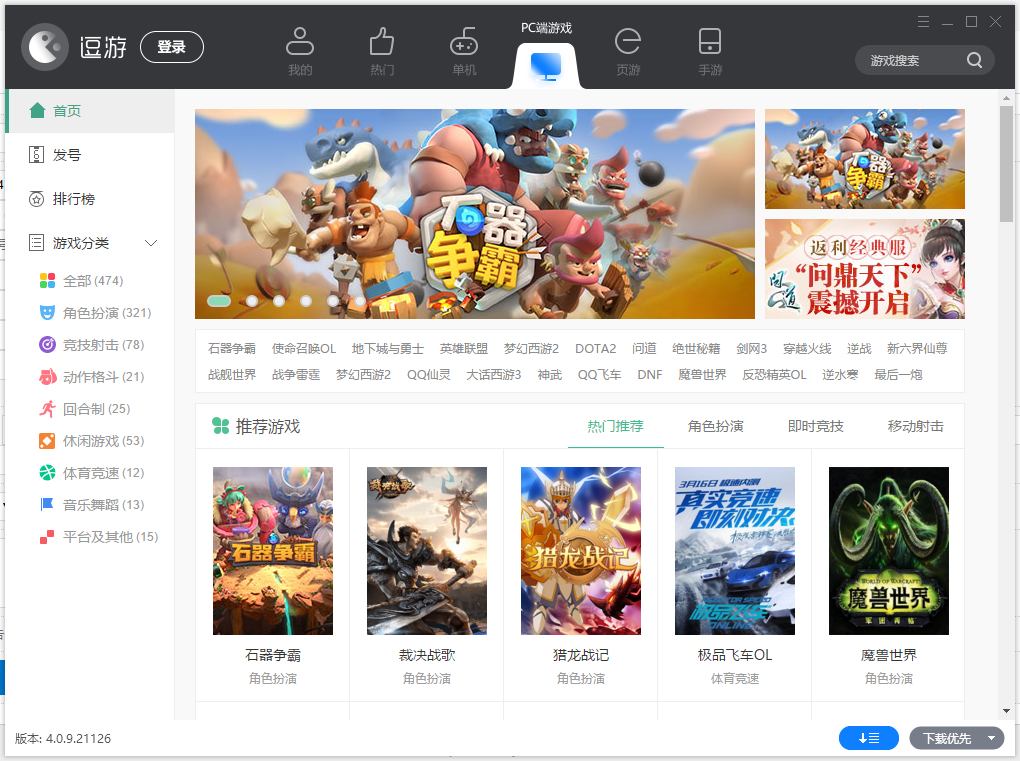Click the vertical scrollbar thumb
Viewport: 1020px width, 761px height.
click(x=1006, y=163)
